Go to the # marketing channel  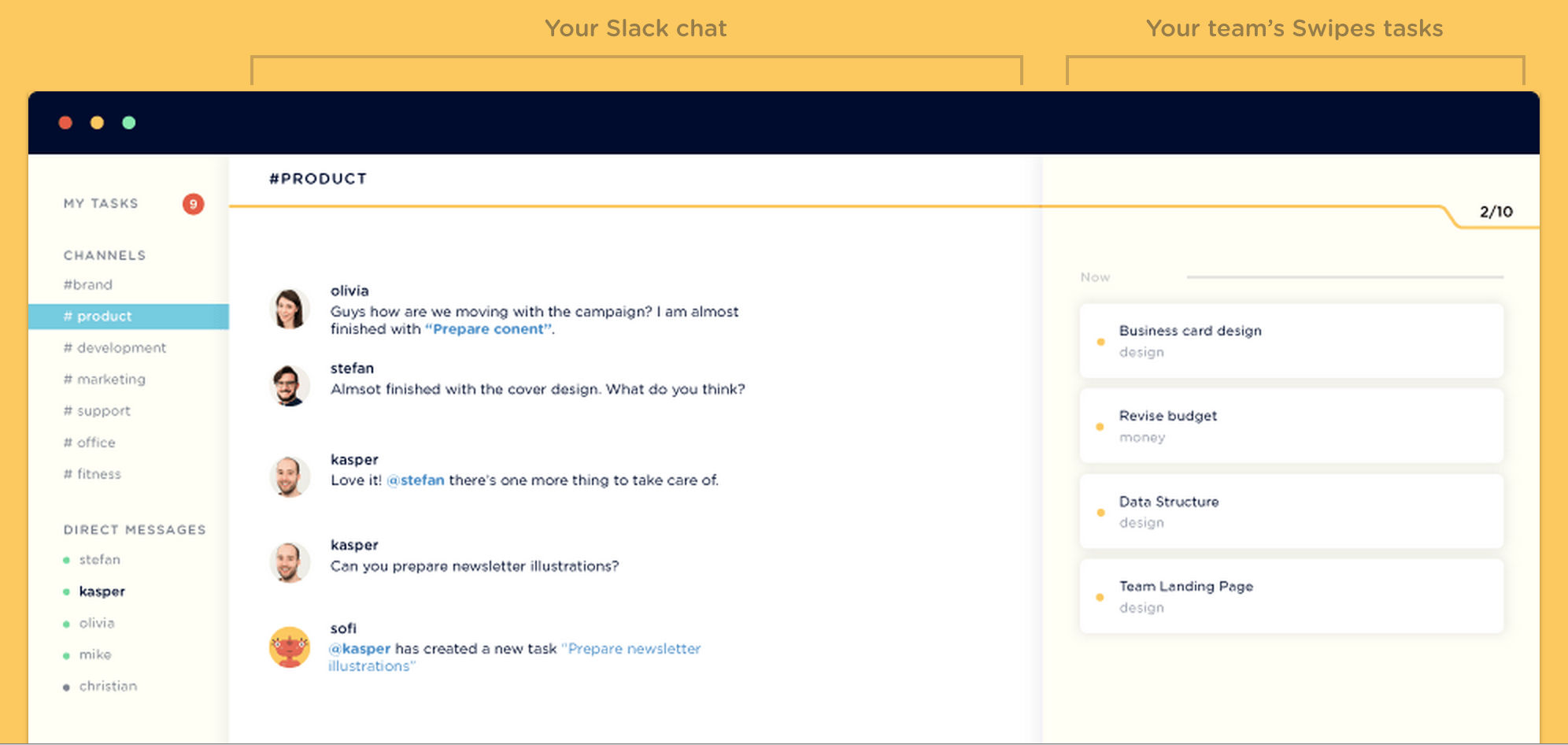tap(105, 379)
